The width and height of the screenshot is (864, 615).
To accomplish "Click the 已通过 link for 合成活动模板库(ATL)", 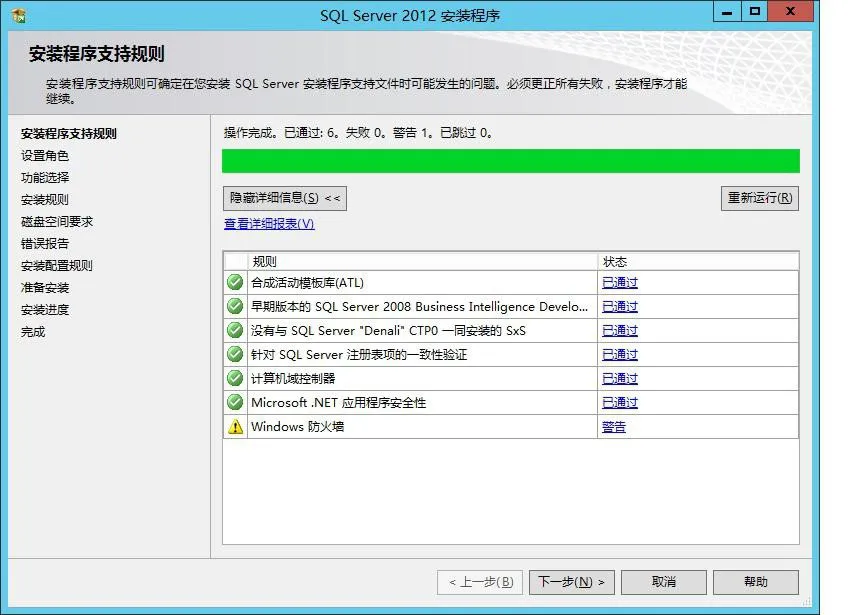I will (x=619, y=282).
